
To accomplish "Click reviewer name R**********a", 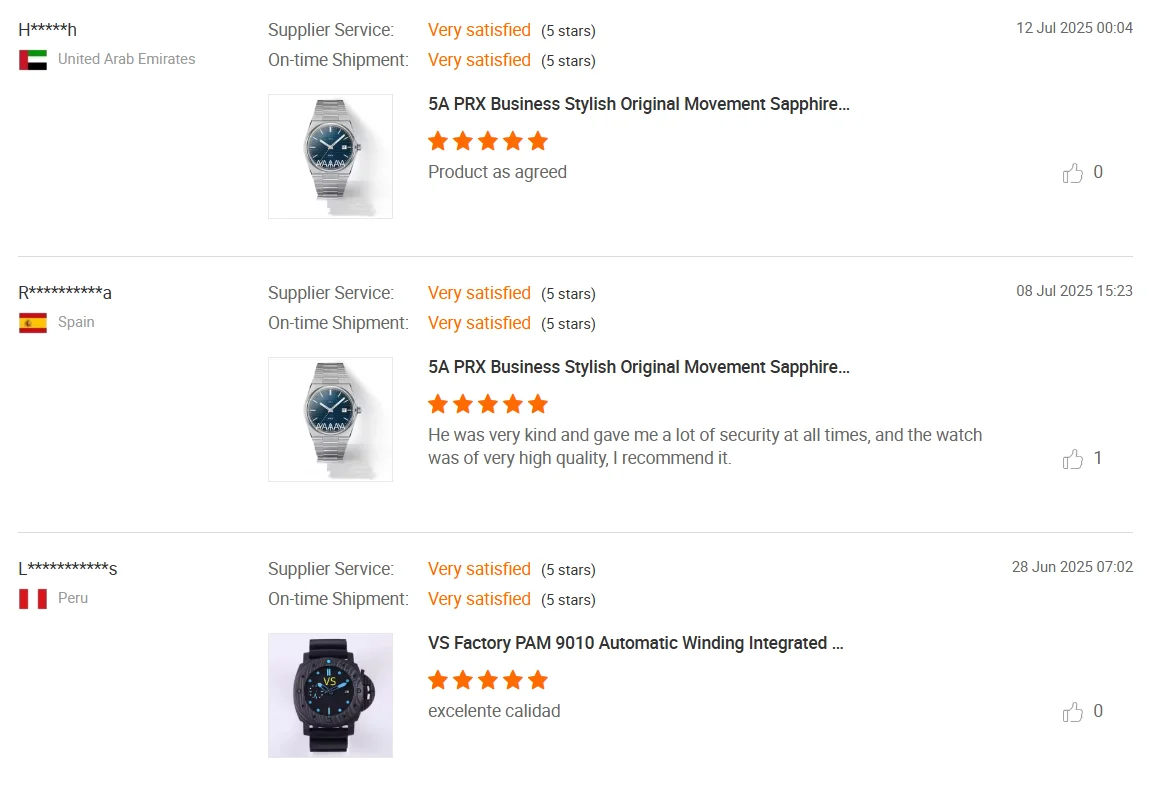I will [65, 293].
